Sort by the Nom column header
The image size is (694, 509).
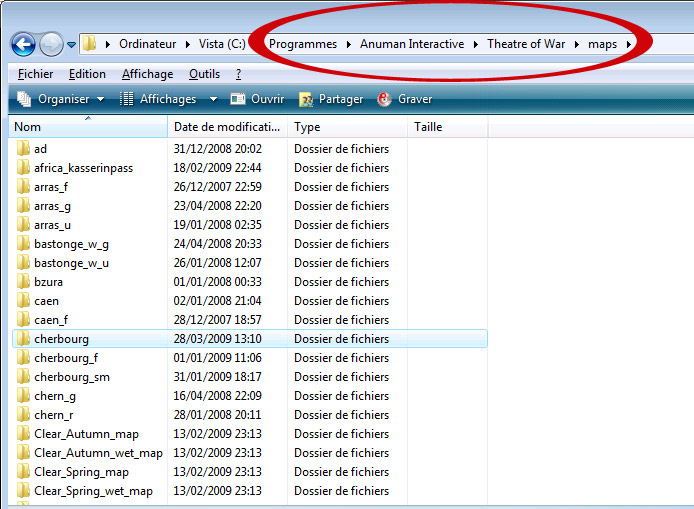[x=88, y=127]
